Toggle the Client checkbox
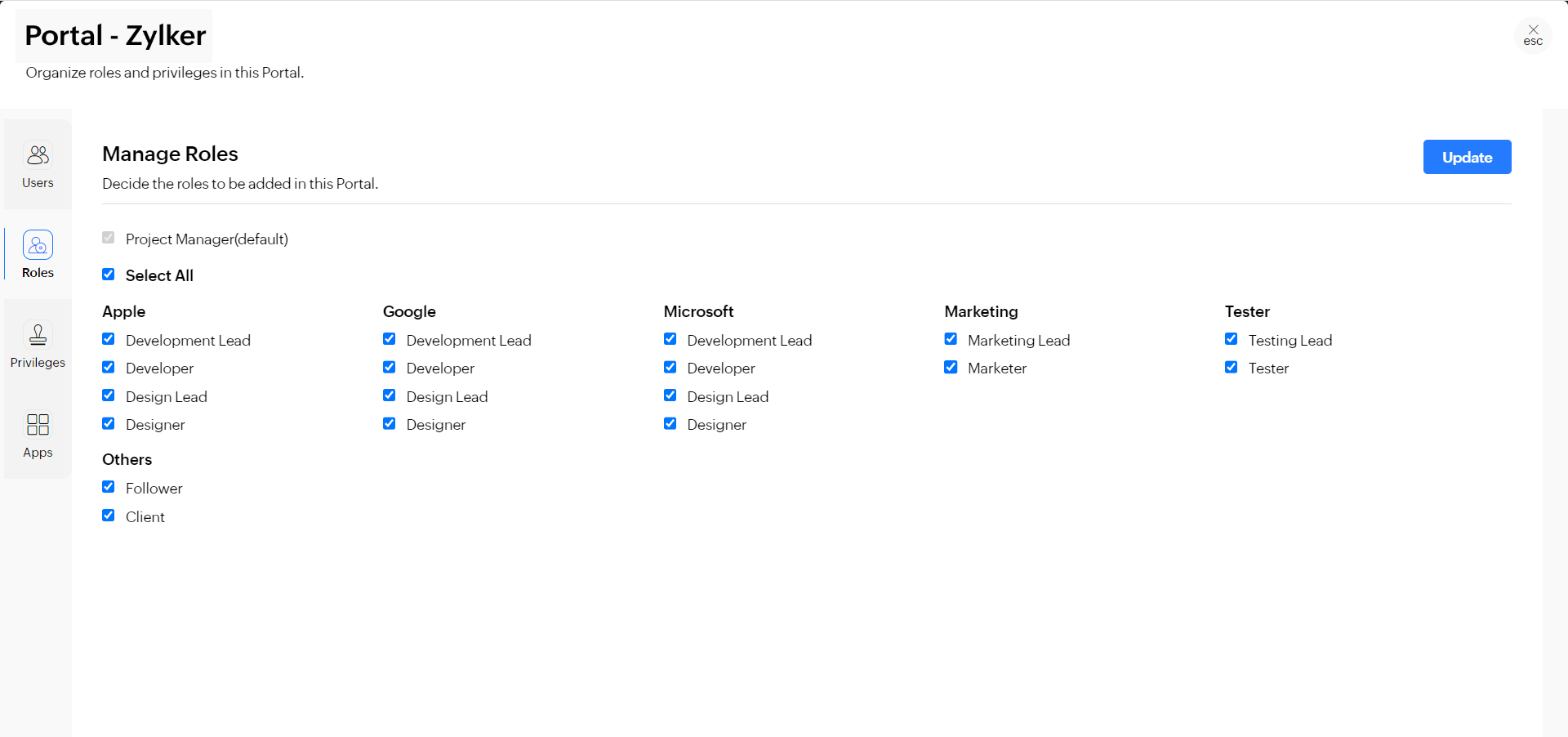The width and height of the screenshot is (1568, 737). 109,515
